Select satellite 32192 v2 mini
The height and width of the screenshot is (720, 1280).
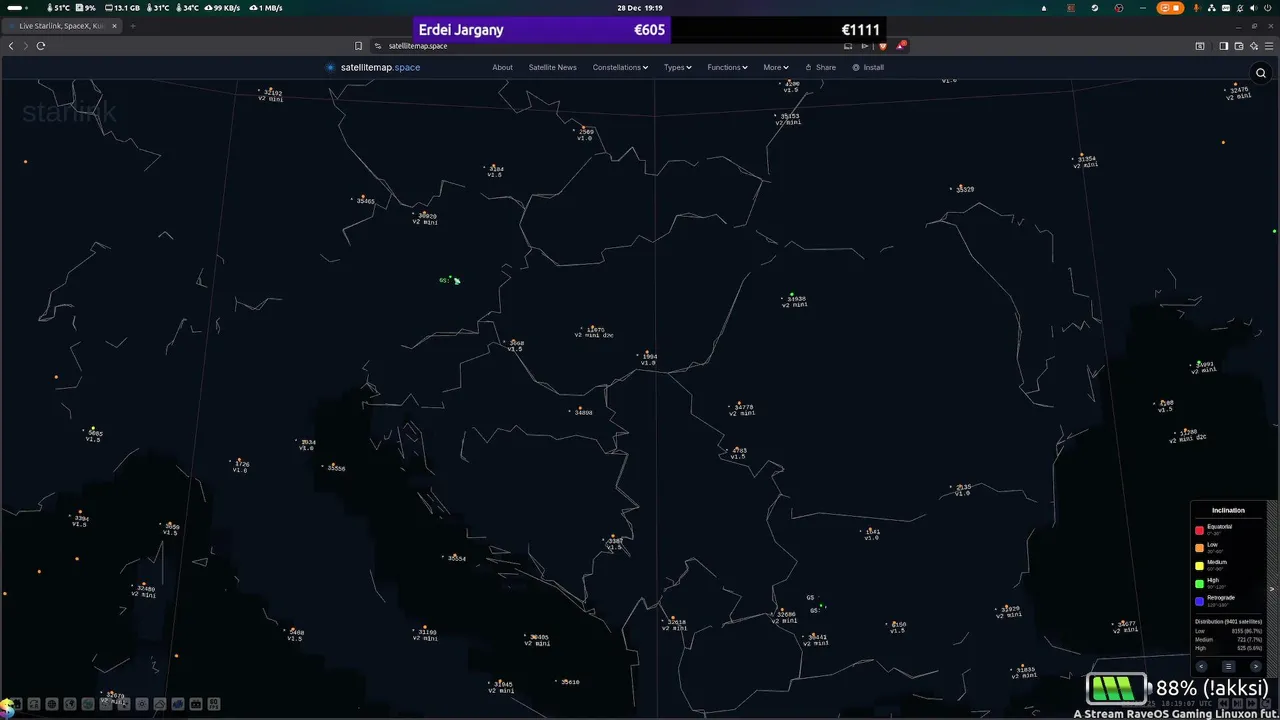(270, 94)
